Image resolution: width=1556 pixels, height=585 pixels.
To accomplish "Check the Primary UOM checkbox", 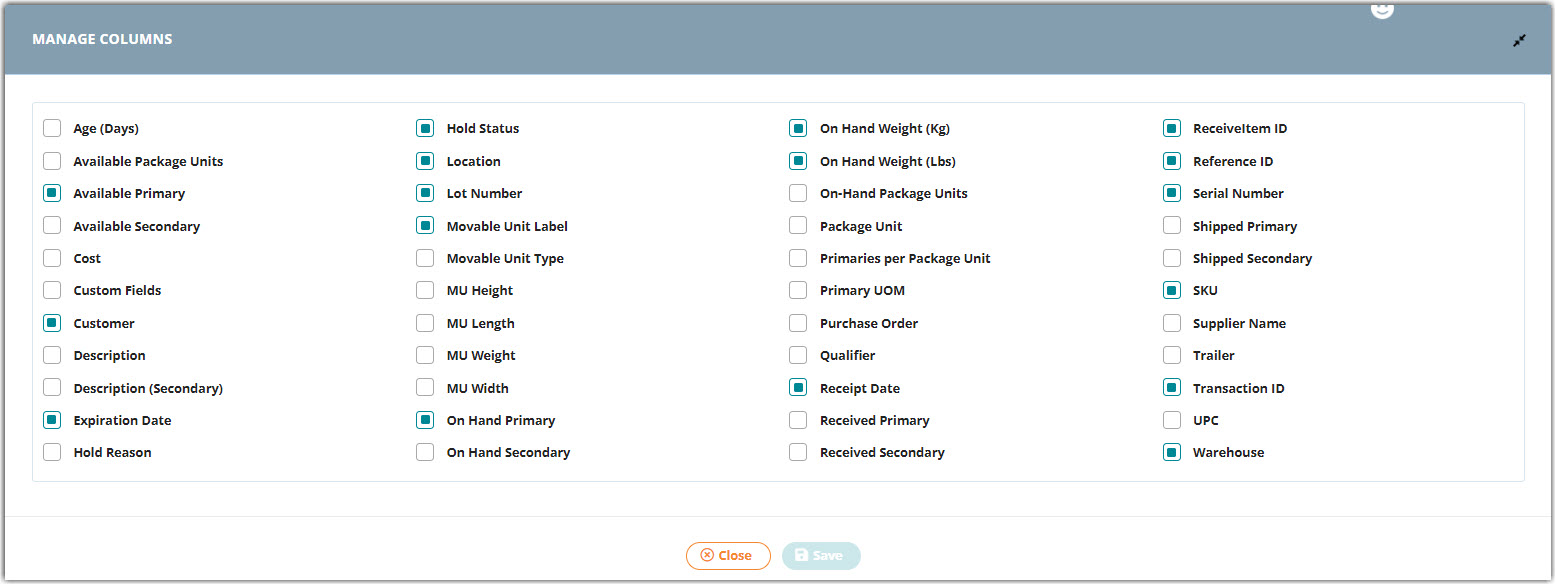I will pyautogui.click(x=798, y=290).
